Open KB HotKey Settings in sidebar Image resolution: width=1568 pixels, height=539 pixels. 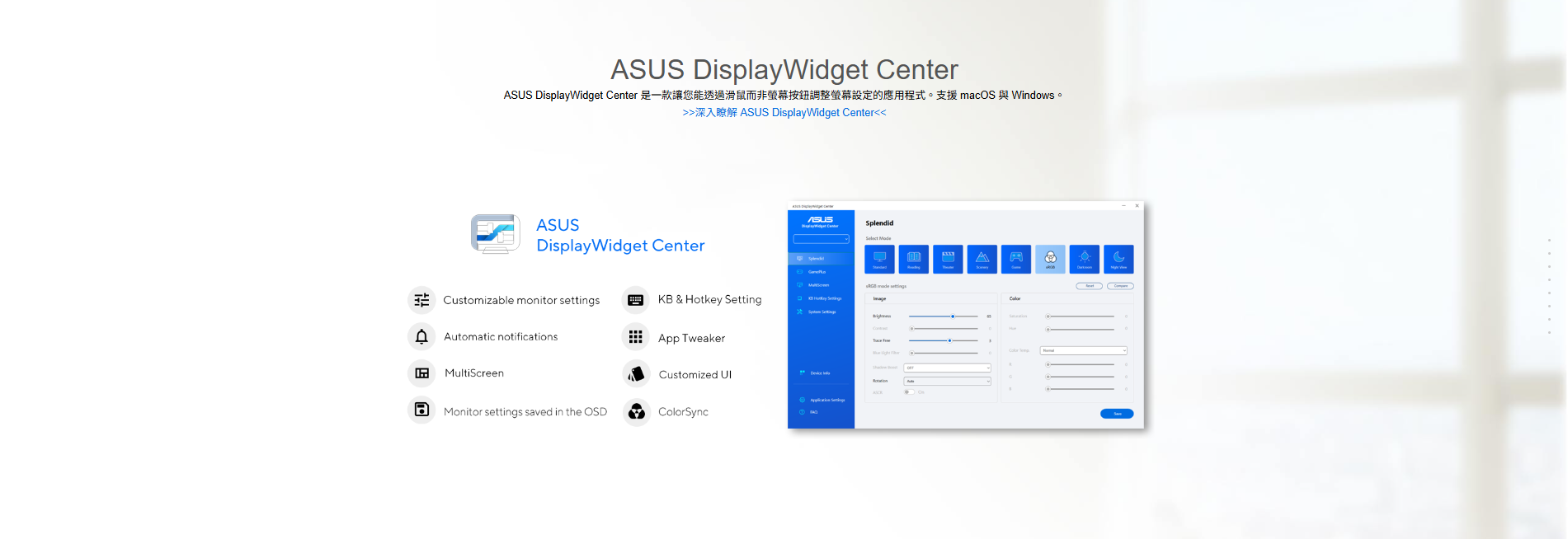pyautogui.click(x=821, y=298)
